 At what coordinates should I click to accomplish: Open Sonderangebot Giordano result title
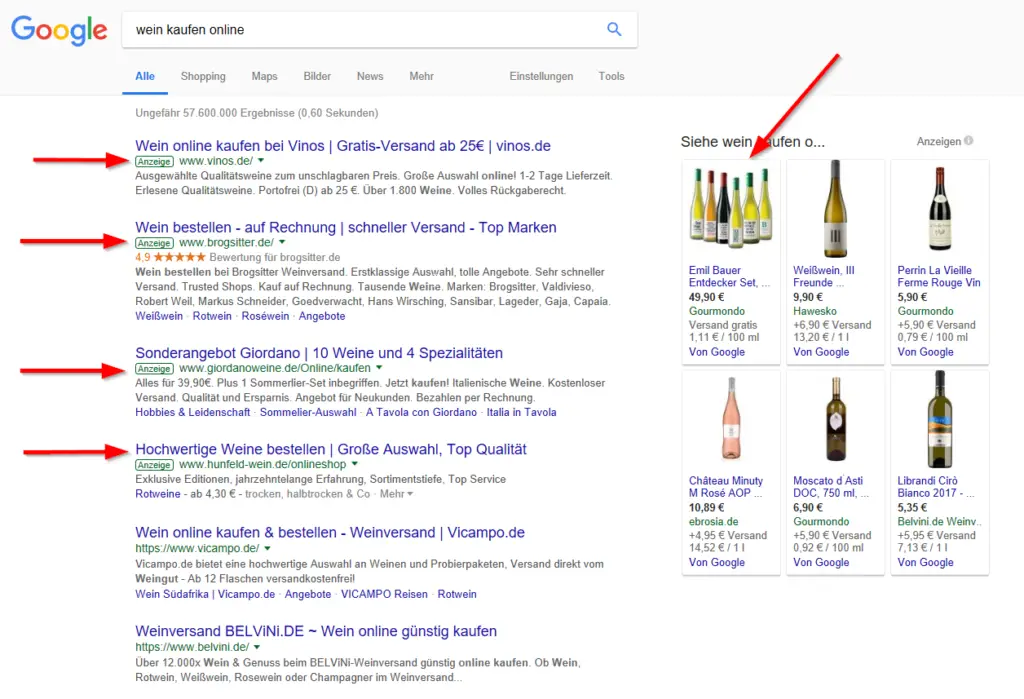pos(319,353)
